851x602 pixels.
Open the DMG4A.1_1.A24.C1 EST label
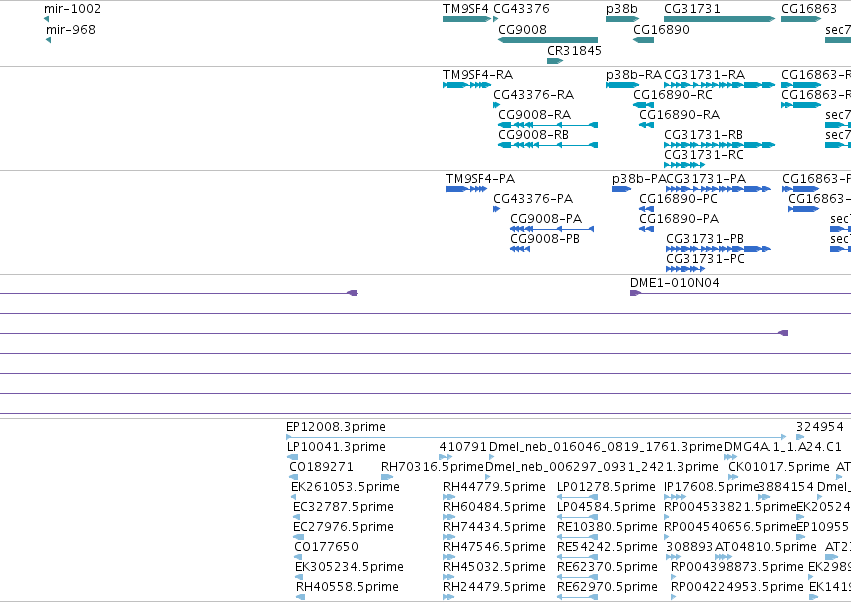pyautogui.click(x=783, y=447)
